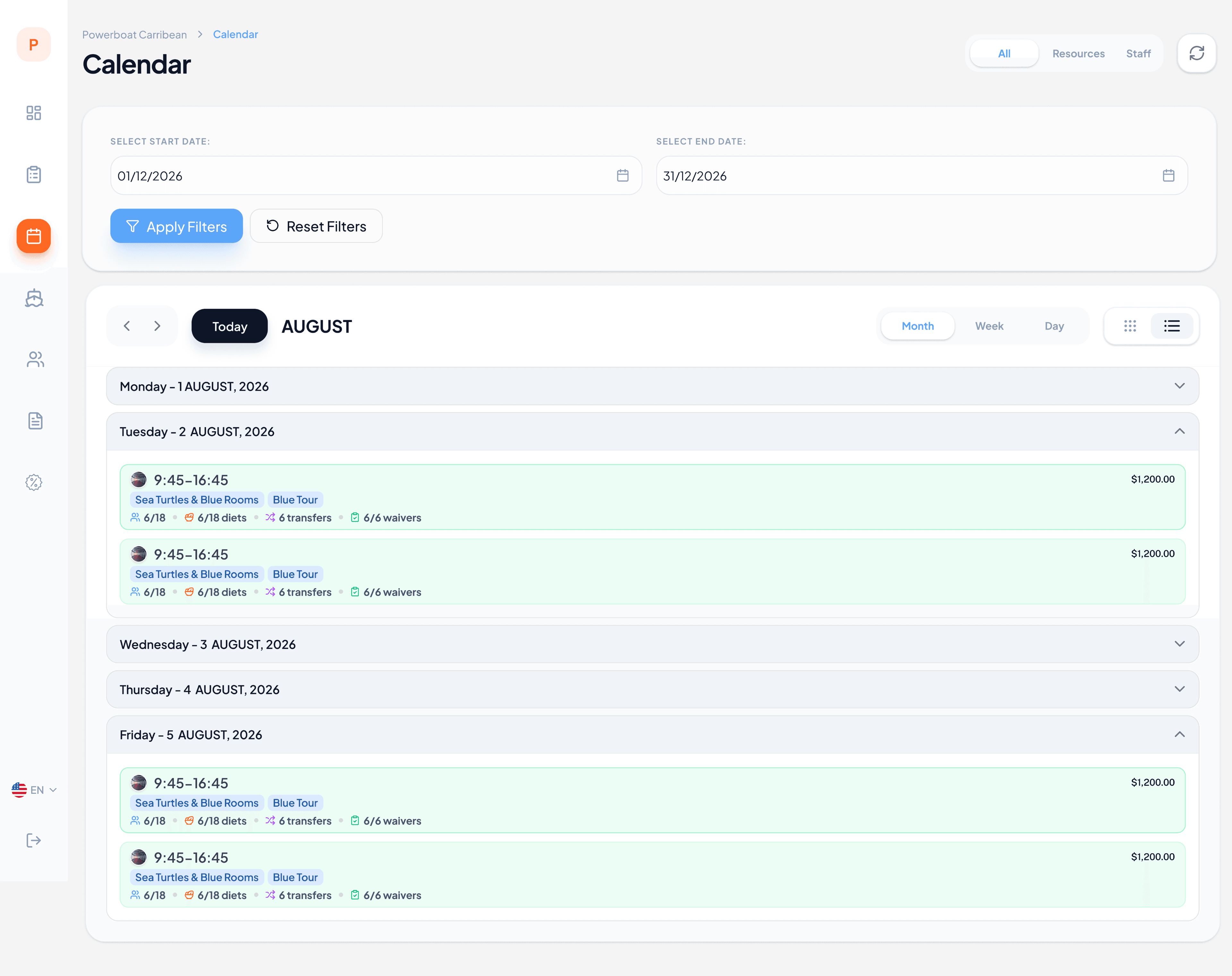Expand Monday 1 August section

(653, 386)
